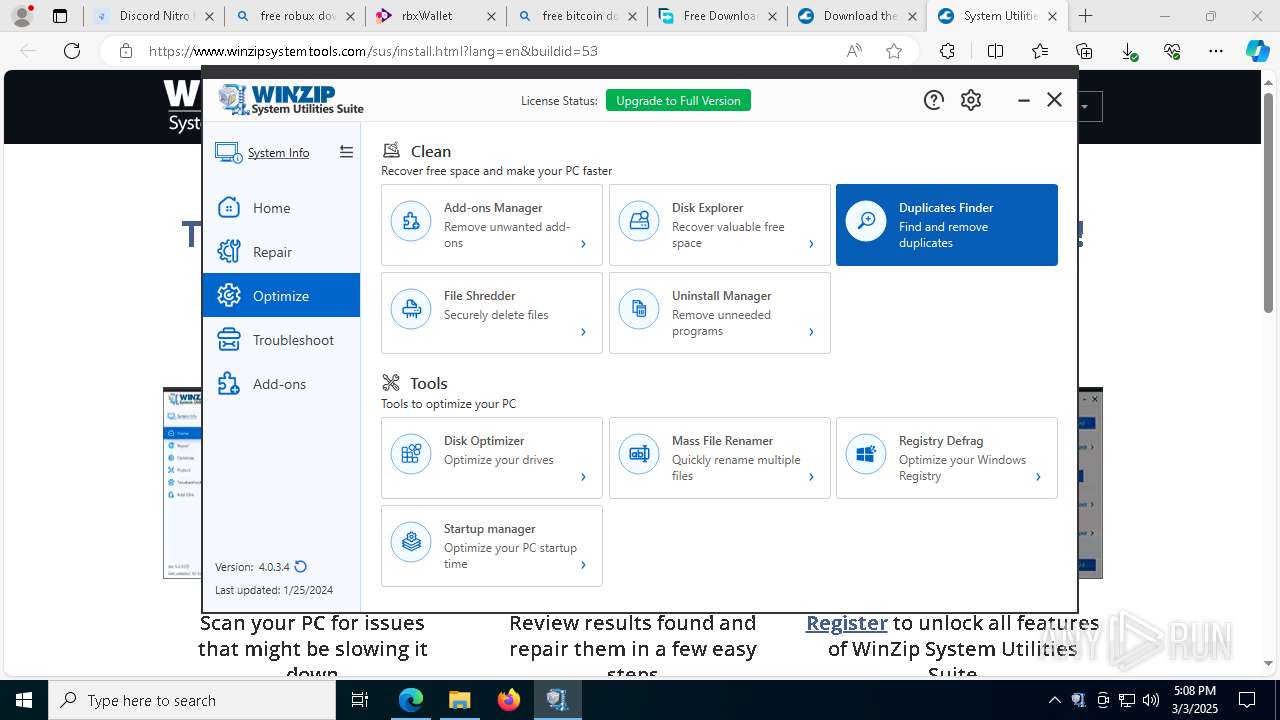Screen dimensions: 1280x720
Task: Click the Register link on webpage
Action: [x=847, y=623]
